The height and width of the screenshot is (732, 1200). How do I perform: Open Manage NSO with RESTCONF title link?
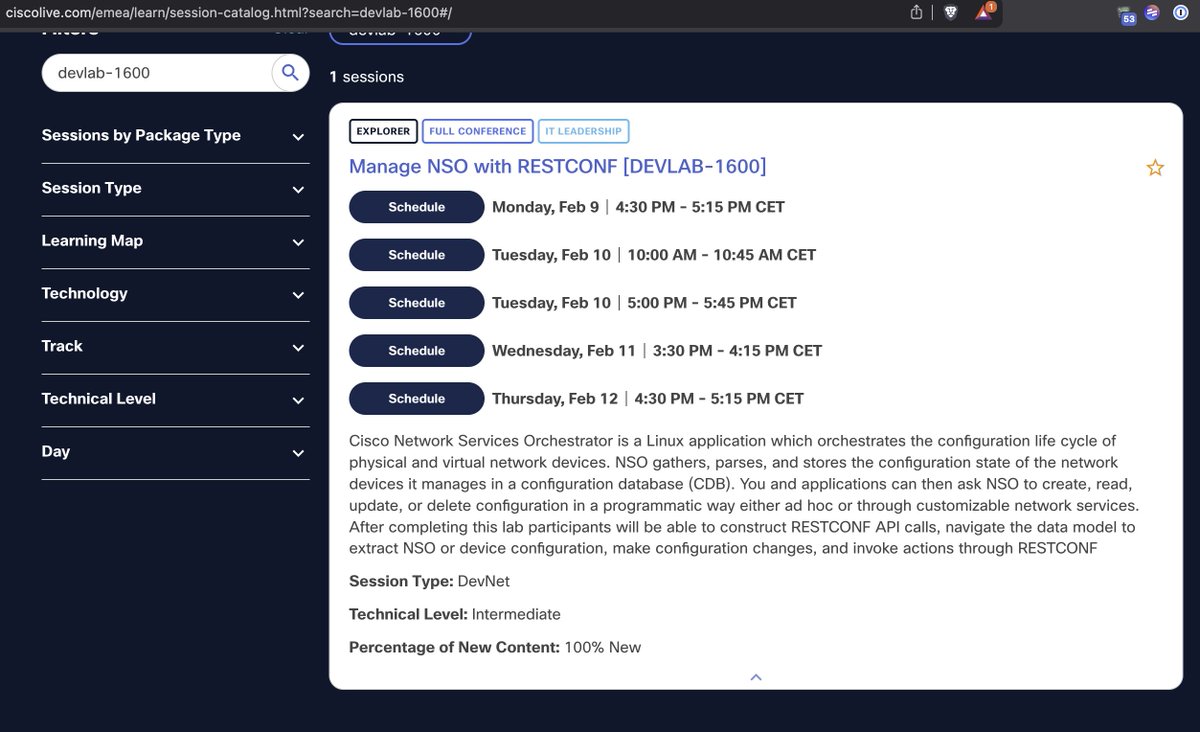click(x=558, y=167)
